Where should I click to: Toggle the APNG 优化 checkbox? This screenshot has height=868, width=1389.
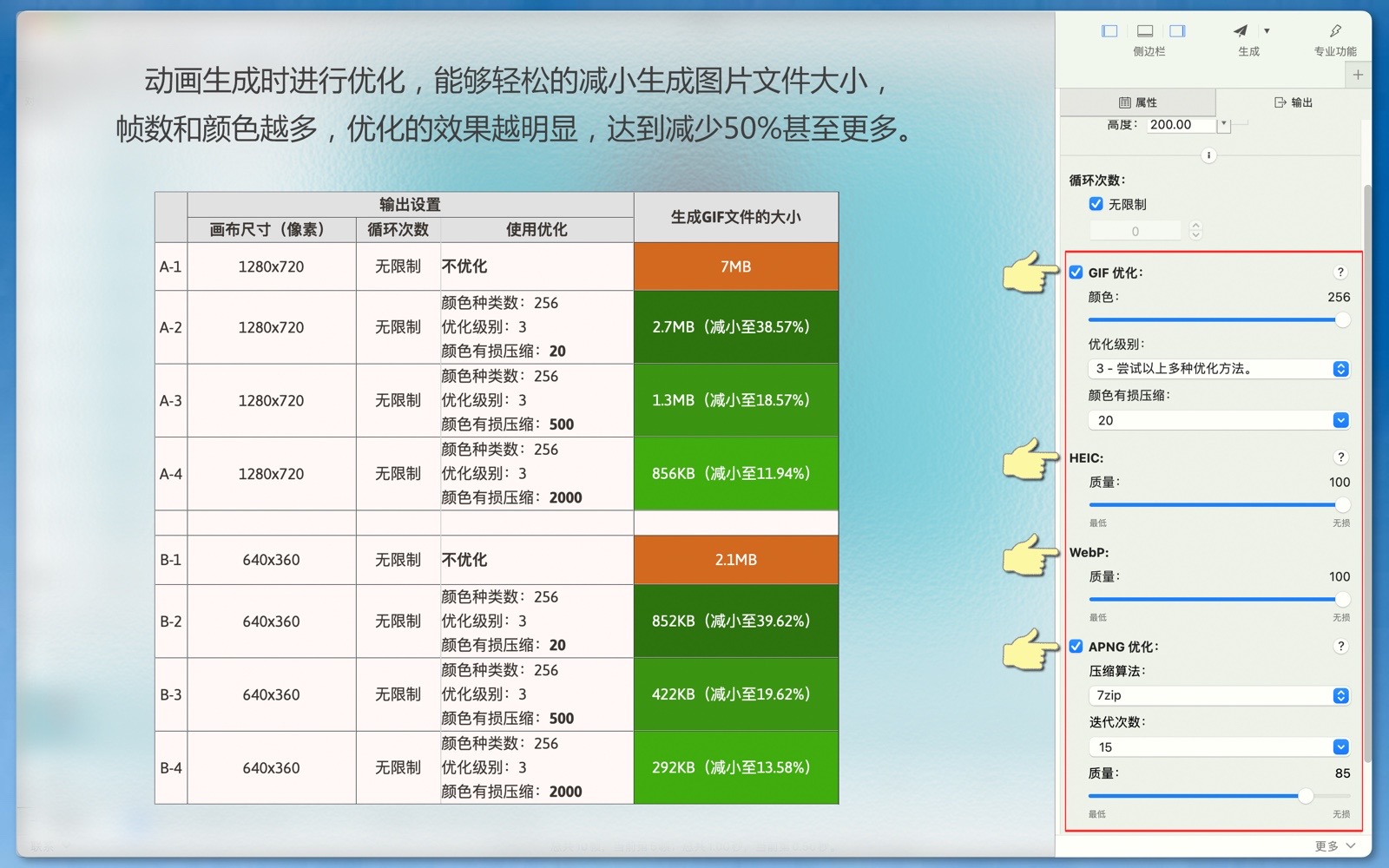[1076, 647]
